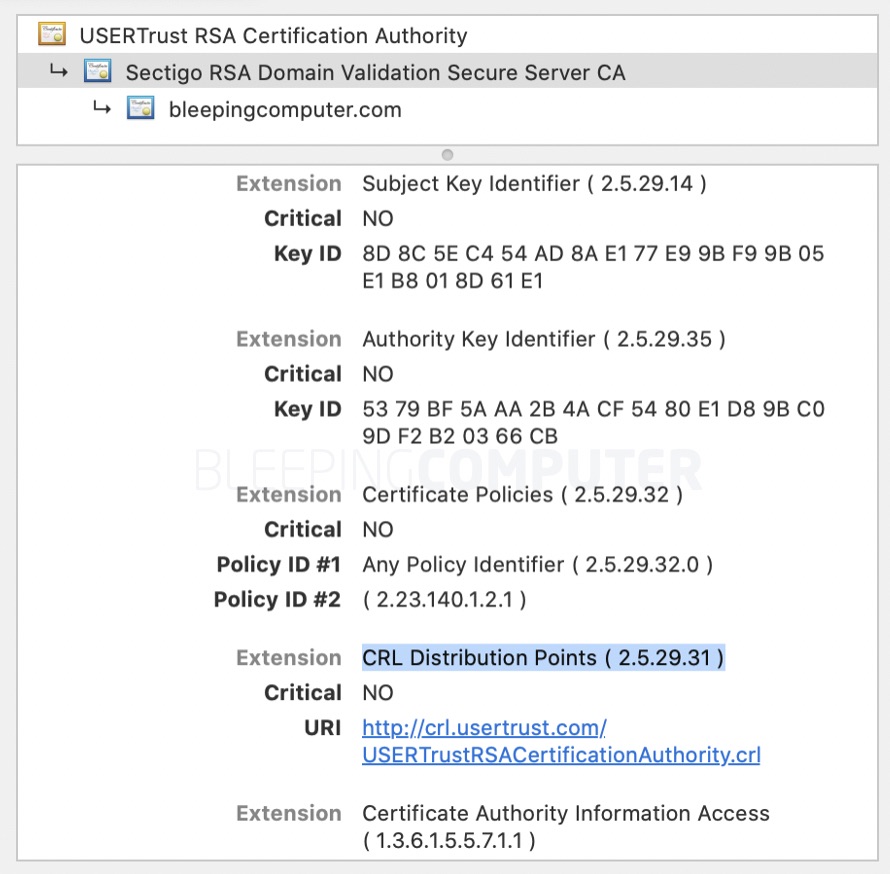Click the Subject Key Identifier extension value
The image size is (890, 874).
click(x=534, y=183)
